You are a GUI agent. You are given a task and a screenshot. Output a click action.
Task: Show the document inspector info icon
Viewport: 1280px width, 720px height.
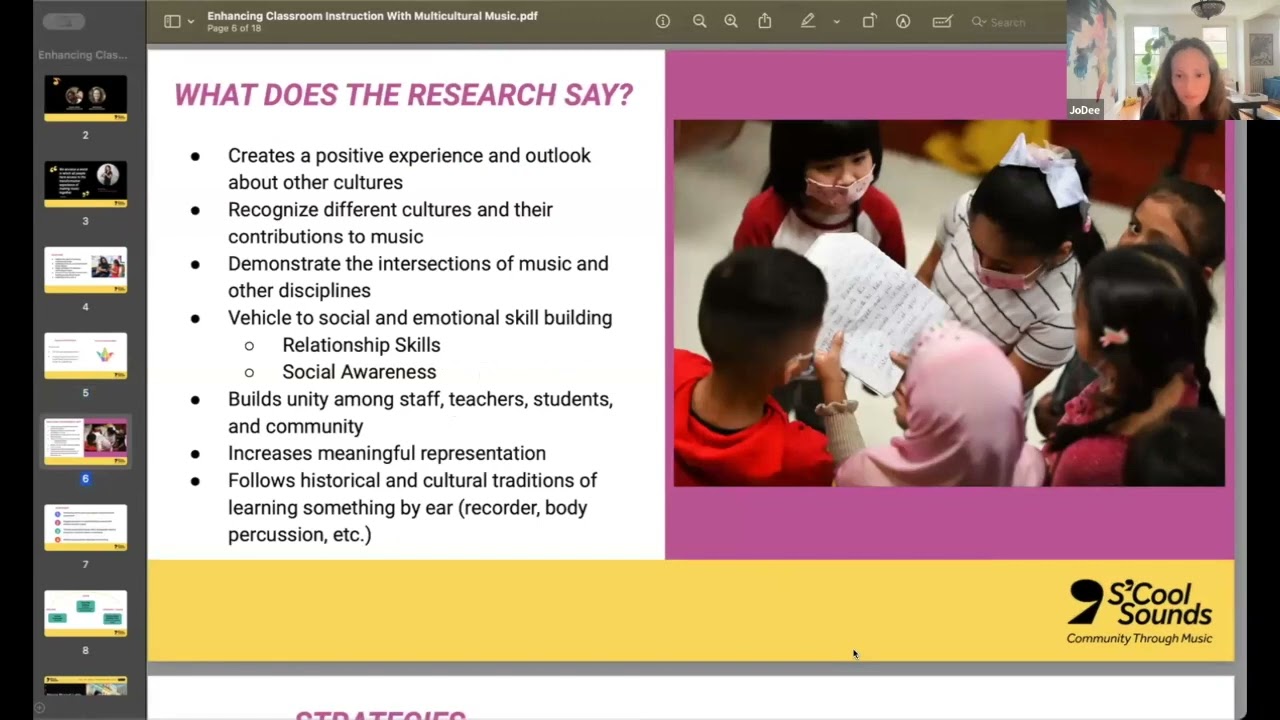pos(663,21)
